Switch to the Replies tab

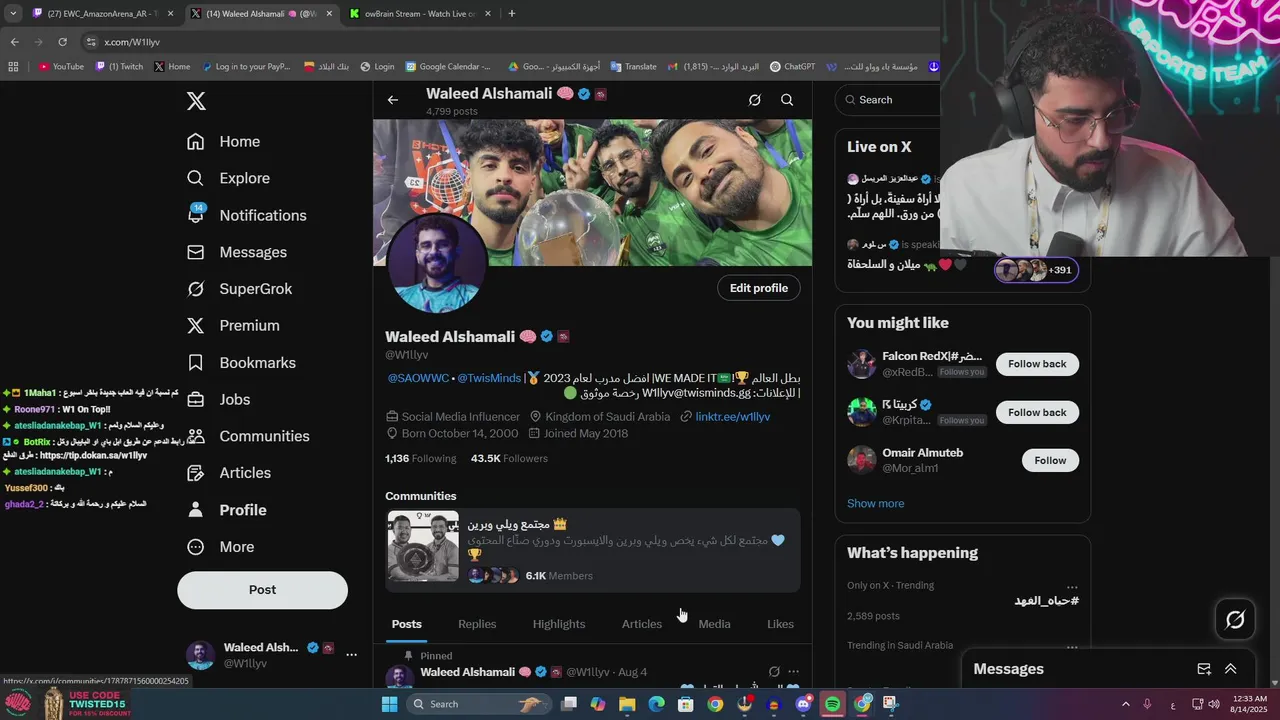point(477,624)
